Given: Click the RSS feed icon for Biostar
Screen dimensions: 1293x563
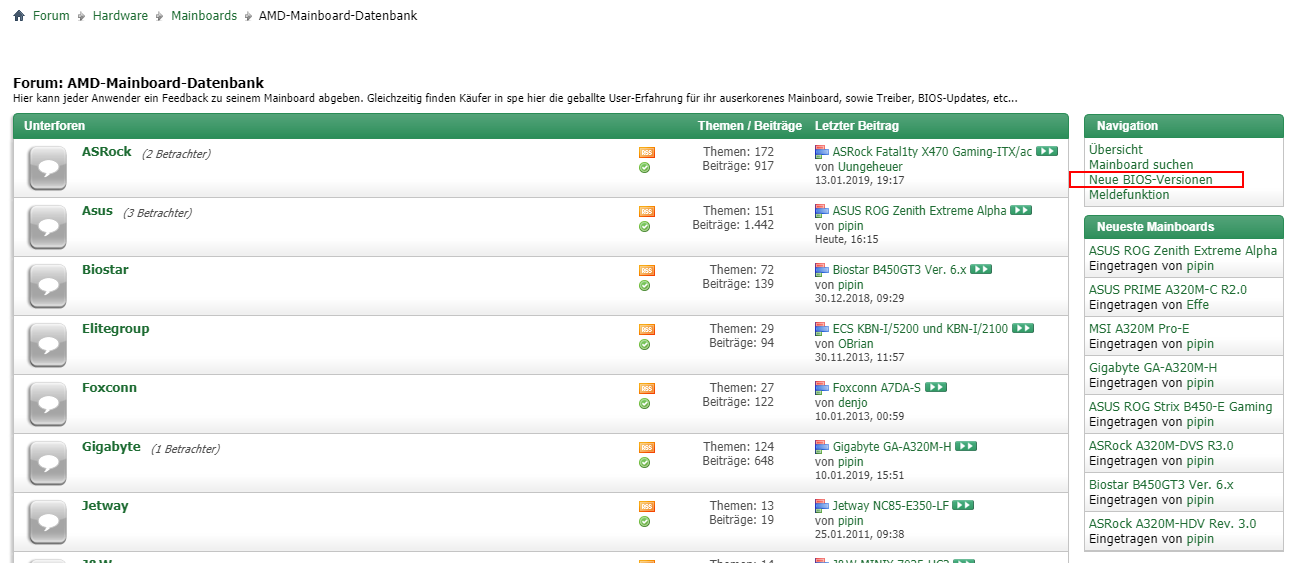Looking at the screenshot, I should point(646,271).
